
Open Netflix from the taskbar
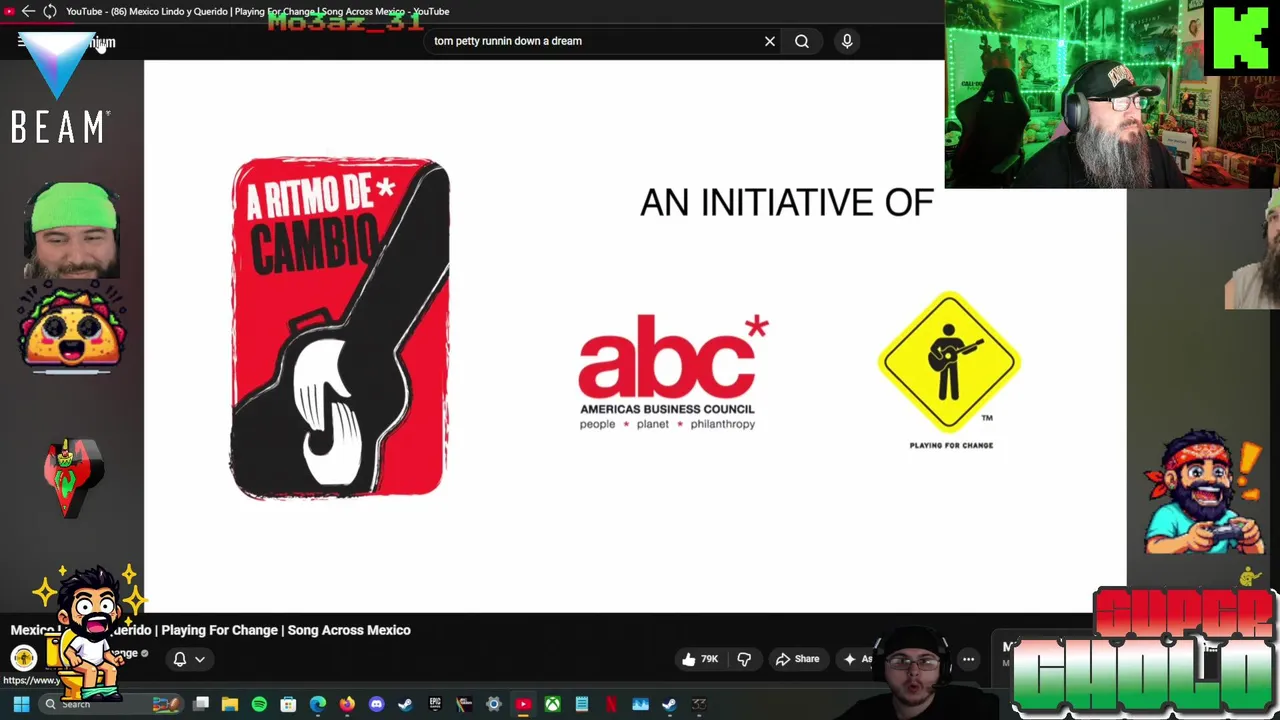click(611, 704)
